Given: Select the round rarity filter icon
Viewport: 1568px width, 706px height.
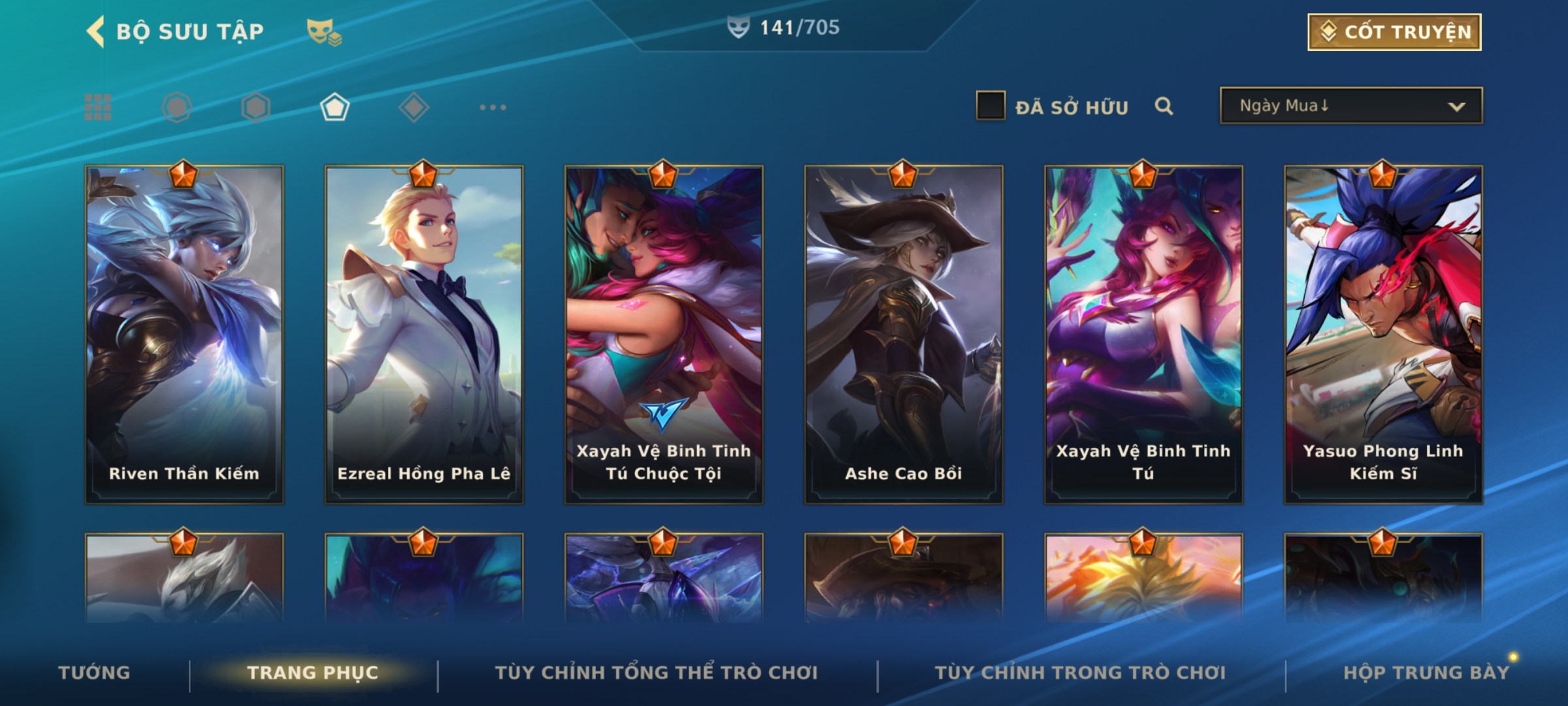Looking at the screenshot, I should pos(176,107).
